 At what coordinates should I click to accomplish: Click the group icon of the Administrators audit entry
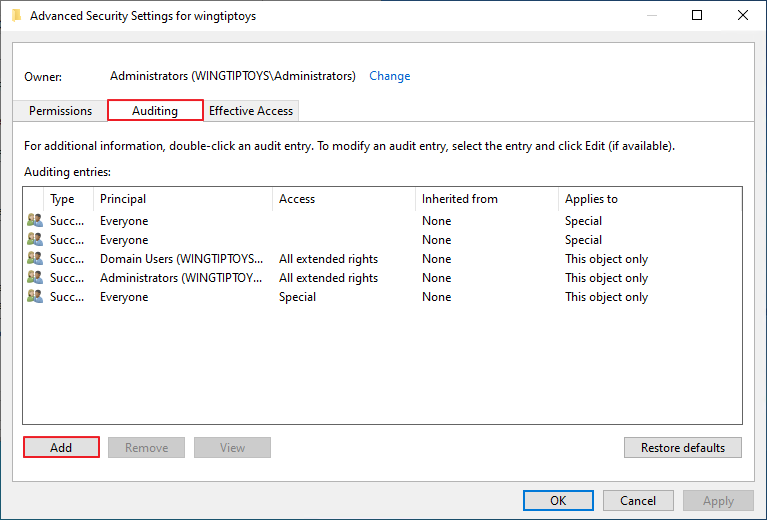[x=35, y=277]
